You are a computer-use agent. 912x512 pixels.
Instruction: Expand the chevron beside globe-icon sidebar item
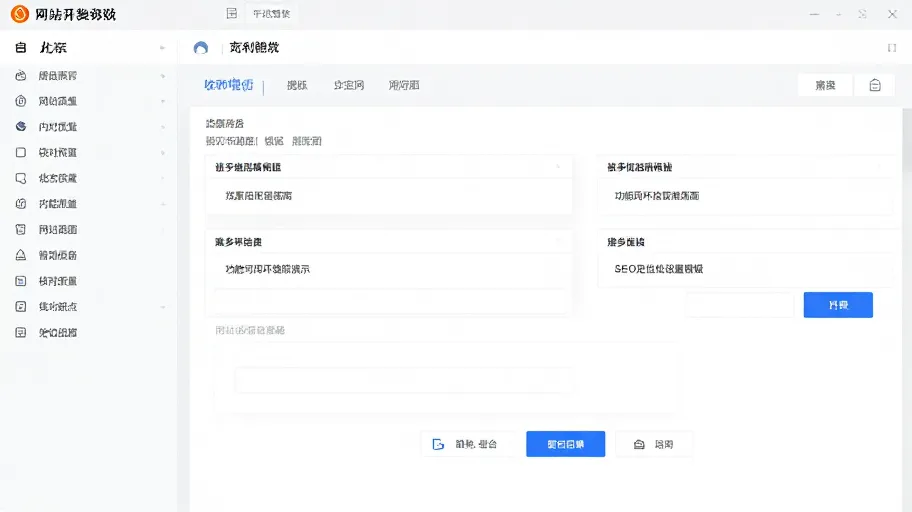click(163, 204)
